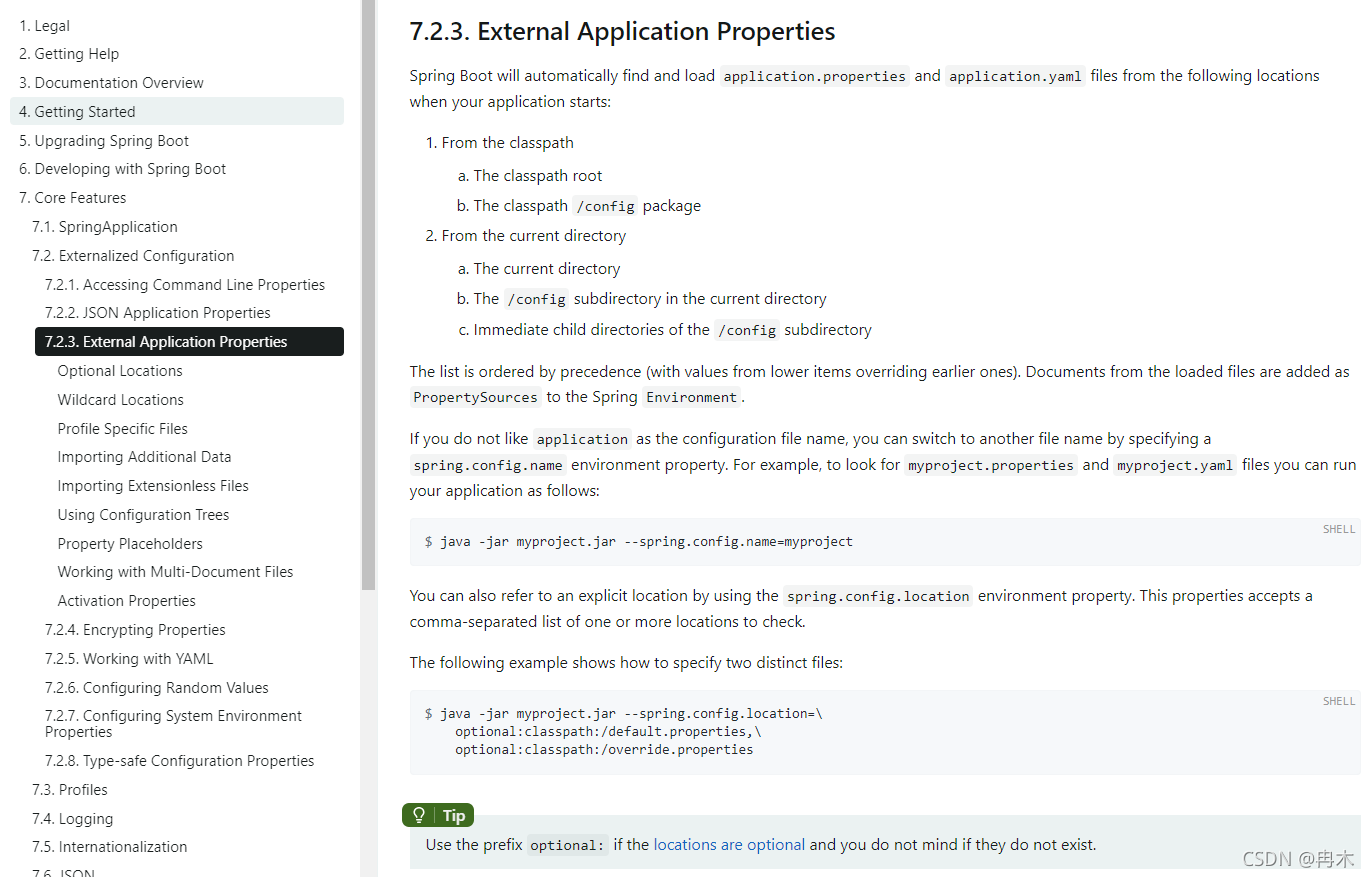Follow the 'locations are optional' link

point(729,844)
